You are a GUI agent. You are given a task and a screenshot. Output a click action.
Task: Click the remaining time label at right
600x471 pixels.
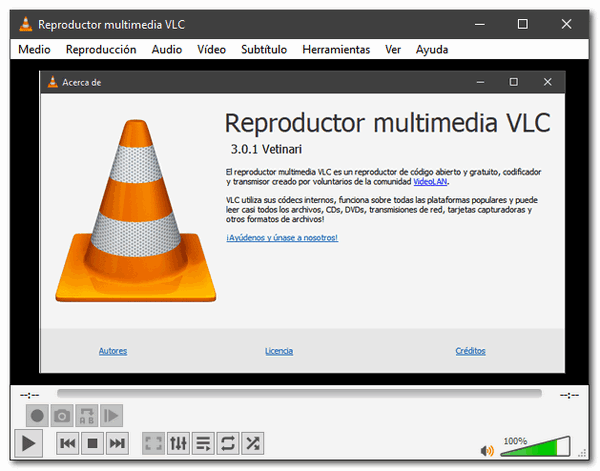[569, 395]
